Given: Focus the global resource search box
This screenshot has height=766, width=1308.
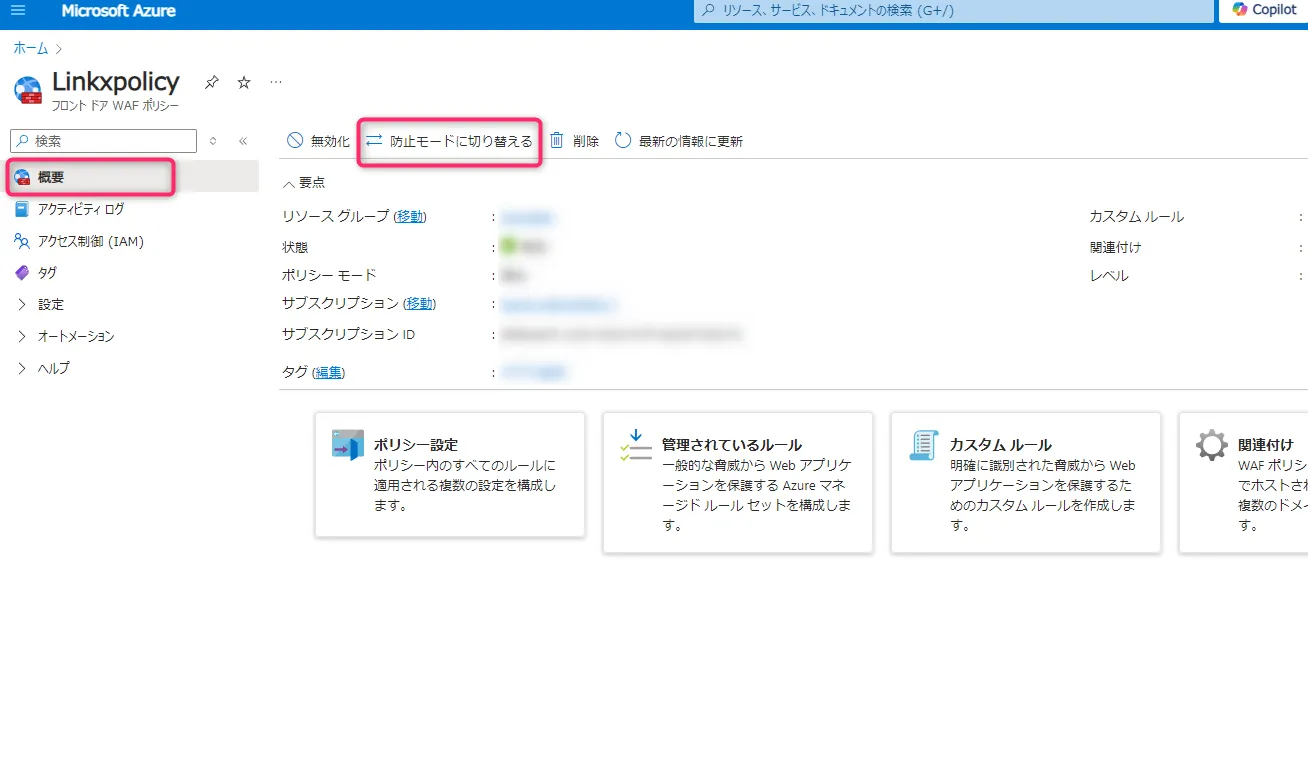Looking at the screenshot, I should 953,10.
